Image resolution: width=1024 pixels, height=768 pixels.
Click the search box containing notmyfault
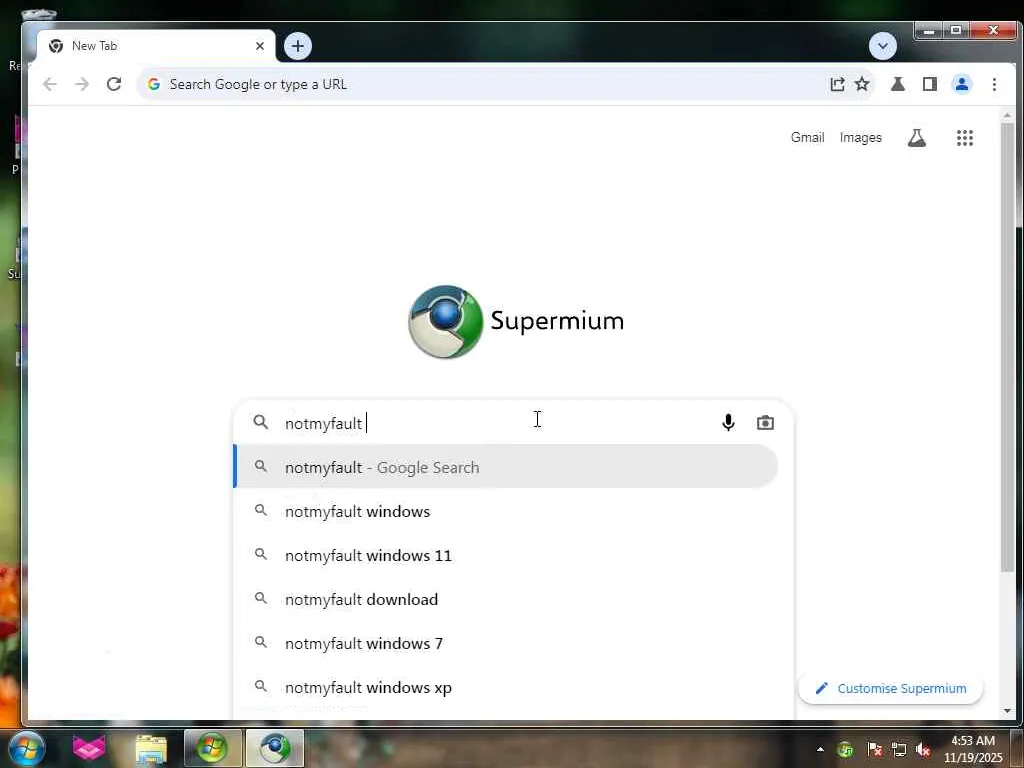tap(513, 423)
